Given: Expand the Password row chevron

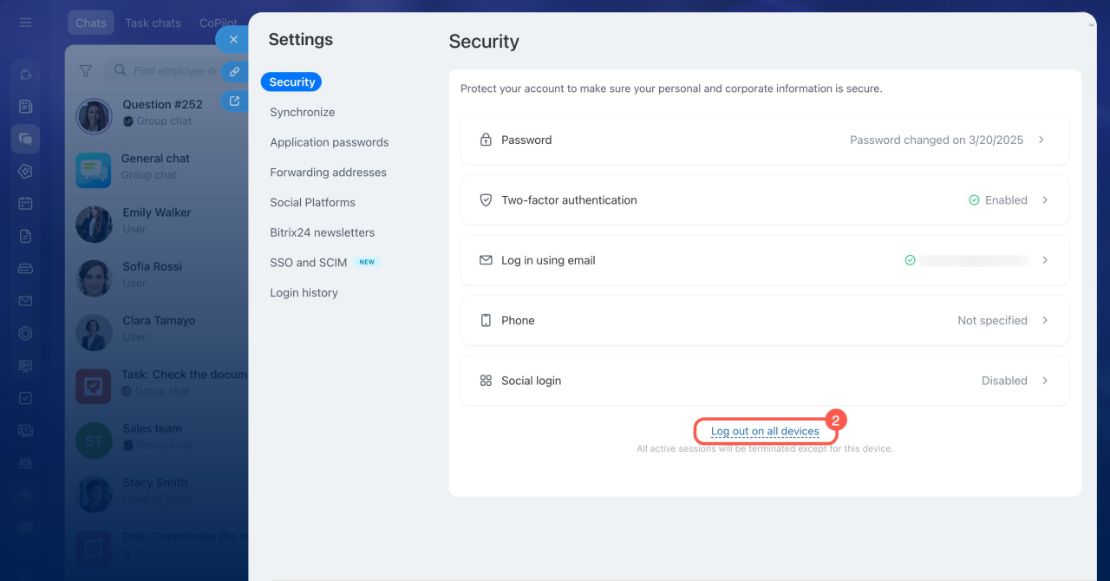Looking at the screenshot, I should [x=1041, y=140].
